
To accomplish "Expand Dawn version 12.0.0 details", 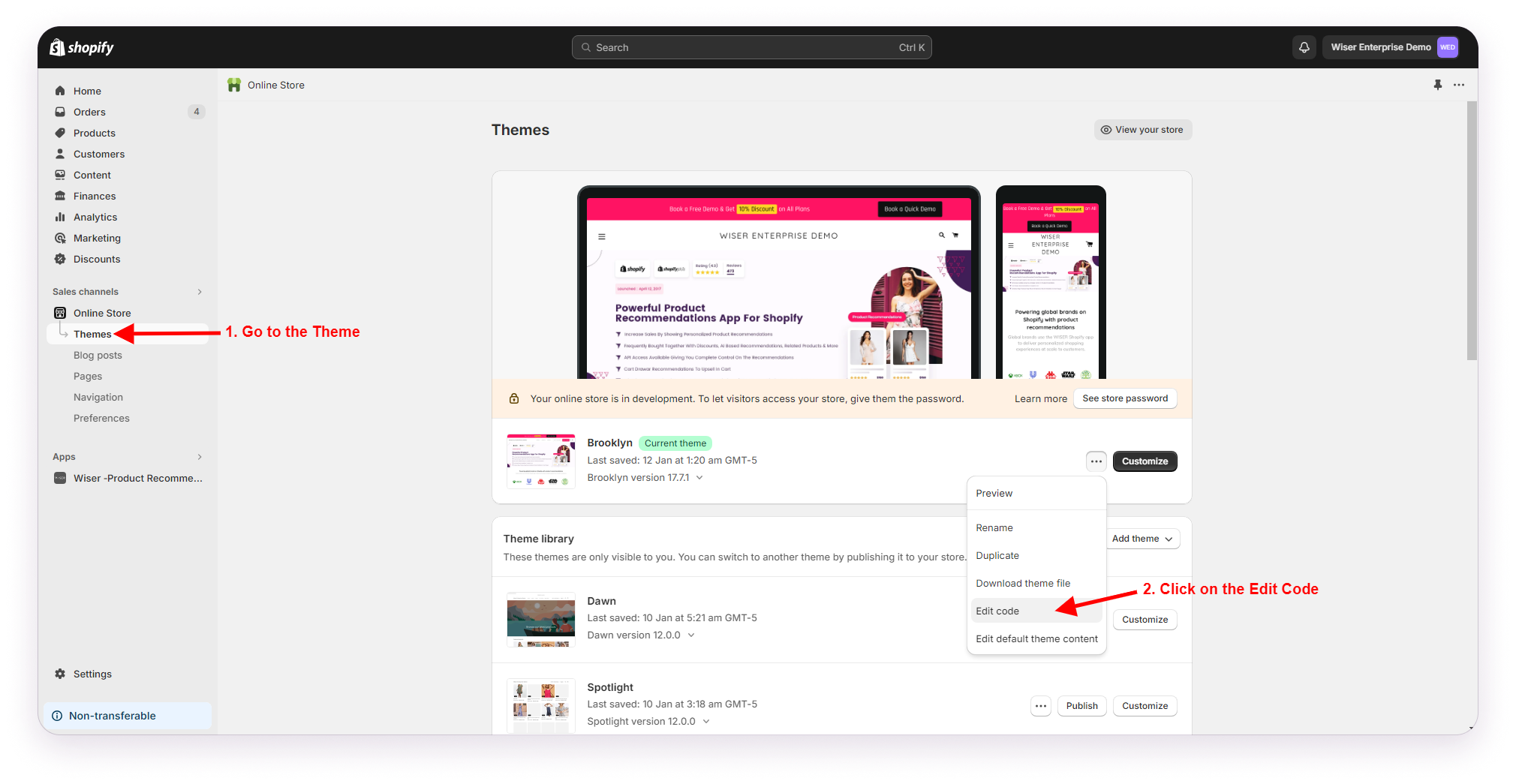I will click(x=690, y=635).
